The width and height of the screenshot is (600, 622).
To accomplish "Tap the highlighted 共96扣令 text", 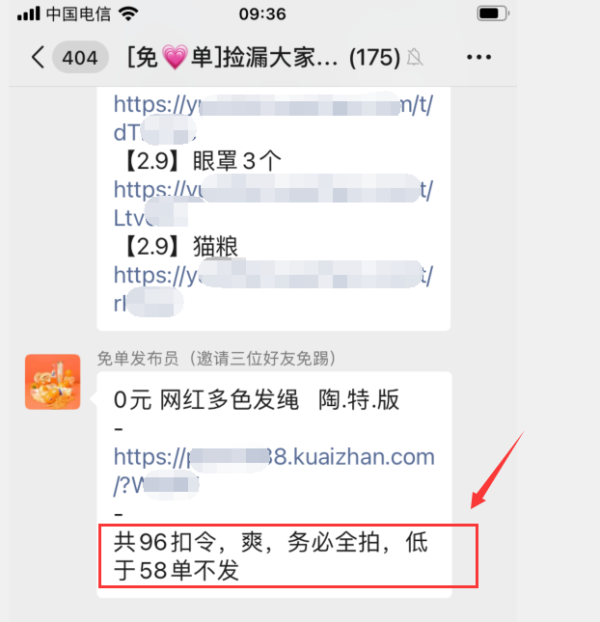I will [x=271, y=556].
